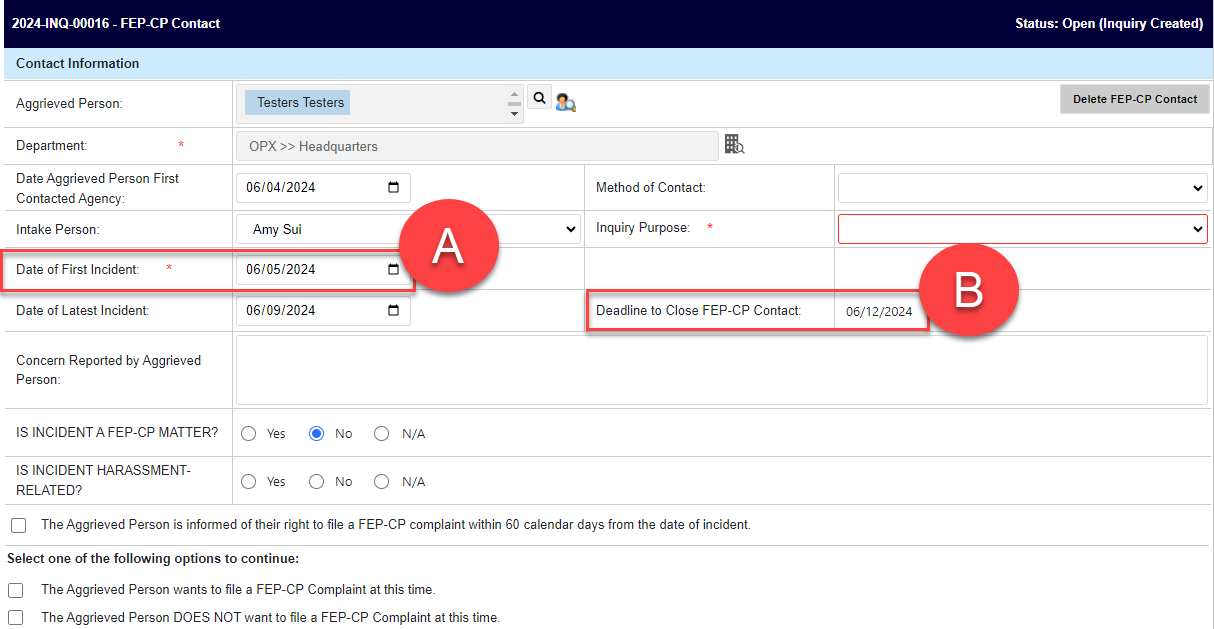Image resolution: width=1214 pixels, height=629 pixels.
Task: Click the magnifier search icon beside Aggrieved Person
Action: [539, 98]
